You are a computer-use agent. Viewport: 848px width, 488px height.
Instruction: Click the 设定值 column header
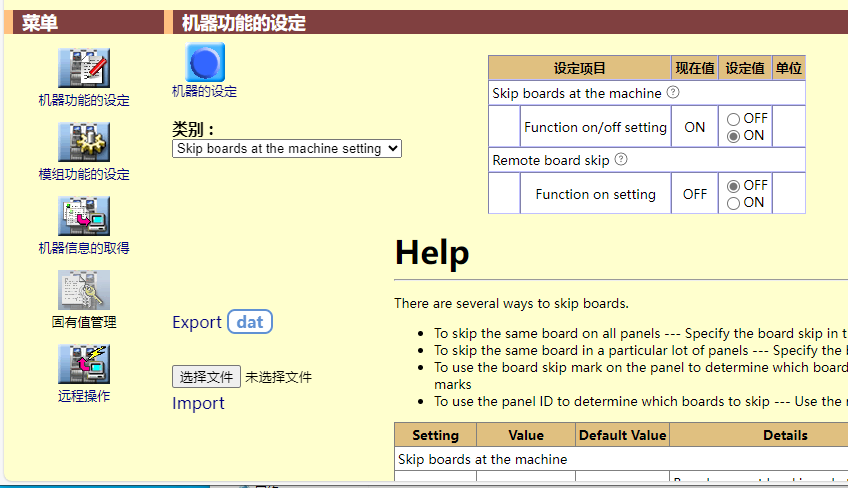tap(745, 68)
